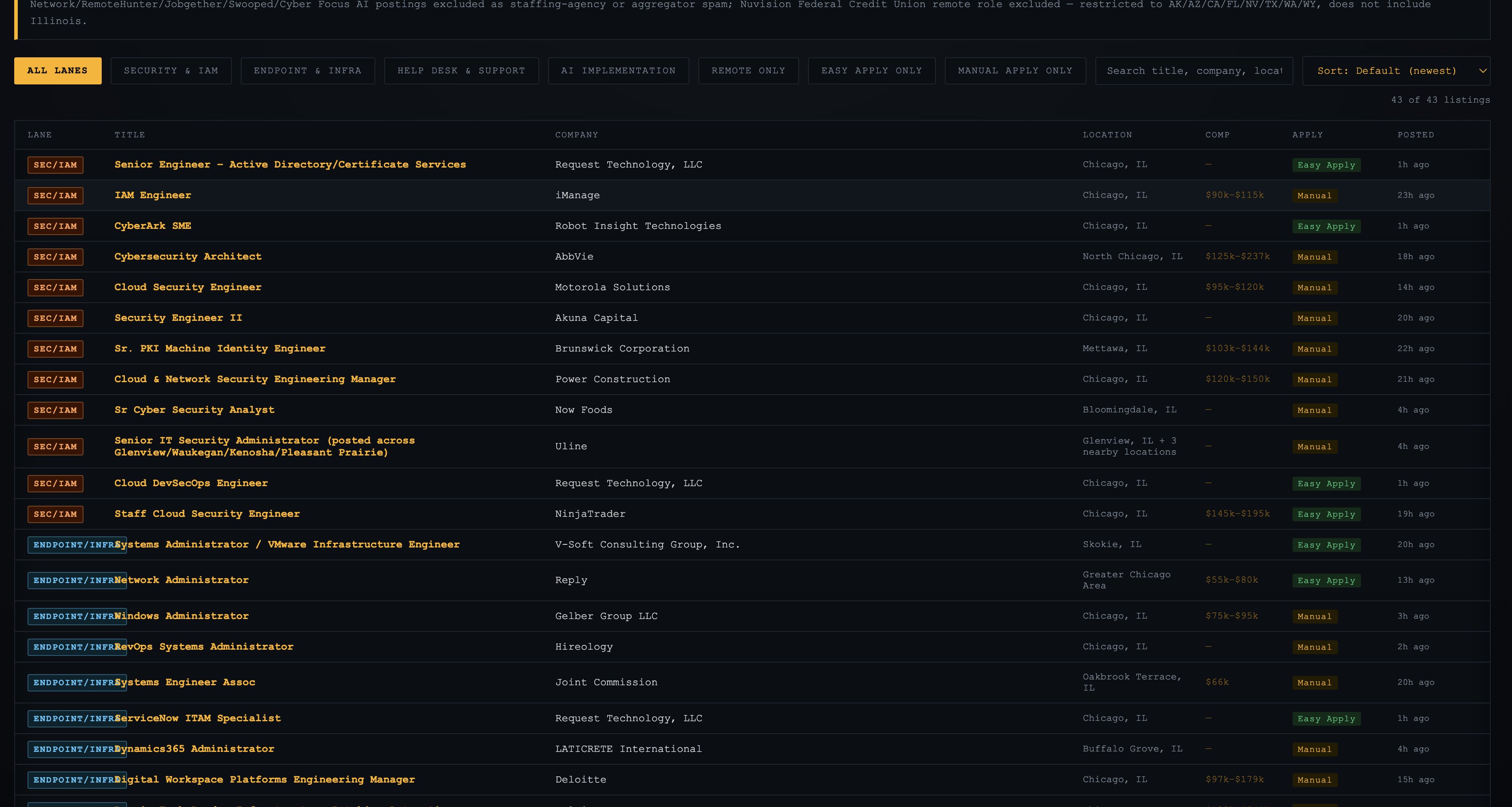Filter by AI Implementation lane
This screenshot has width=1512, height=807.
click(618, 71)
